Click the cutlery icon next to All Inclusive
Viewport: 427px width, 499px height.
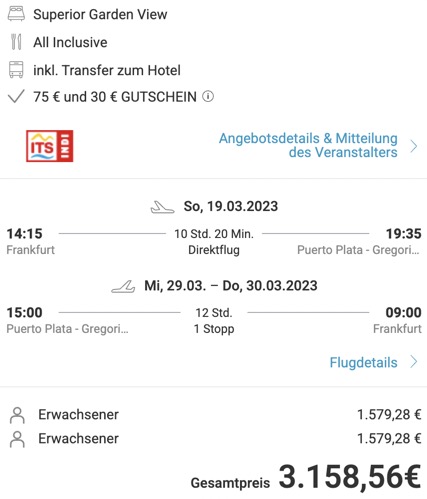coord(16,42)
